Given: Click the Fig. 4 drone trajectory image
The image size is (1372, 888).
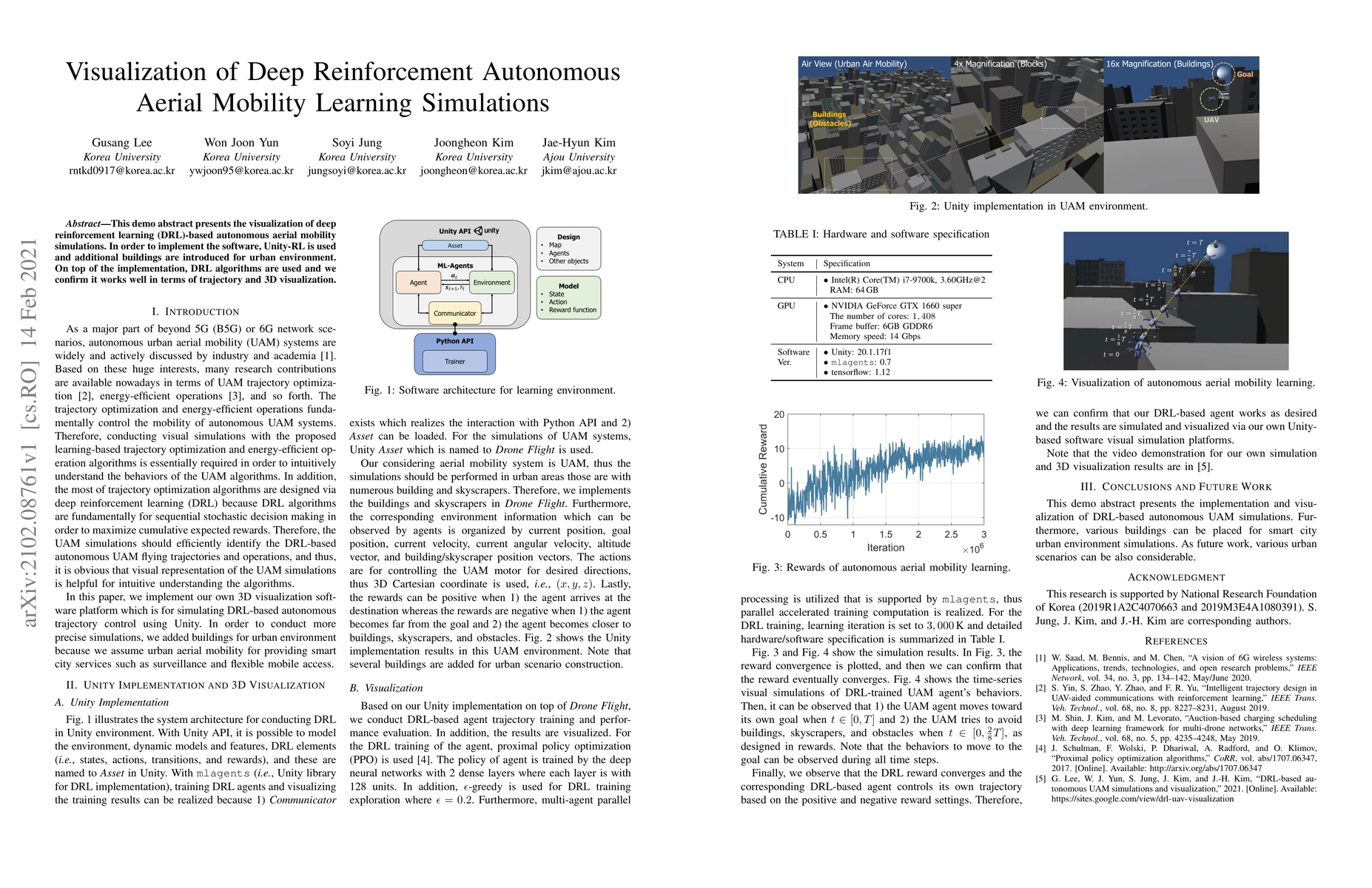Looking at the screenshot, I should (1175, 300).
